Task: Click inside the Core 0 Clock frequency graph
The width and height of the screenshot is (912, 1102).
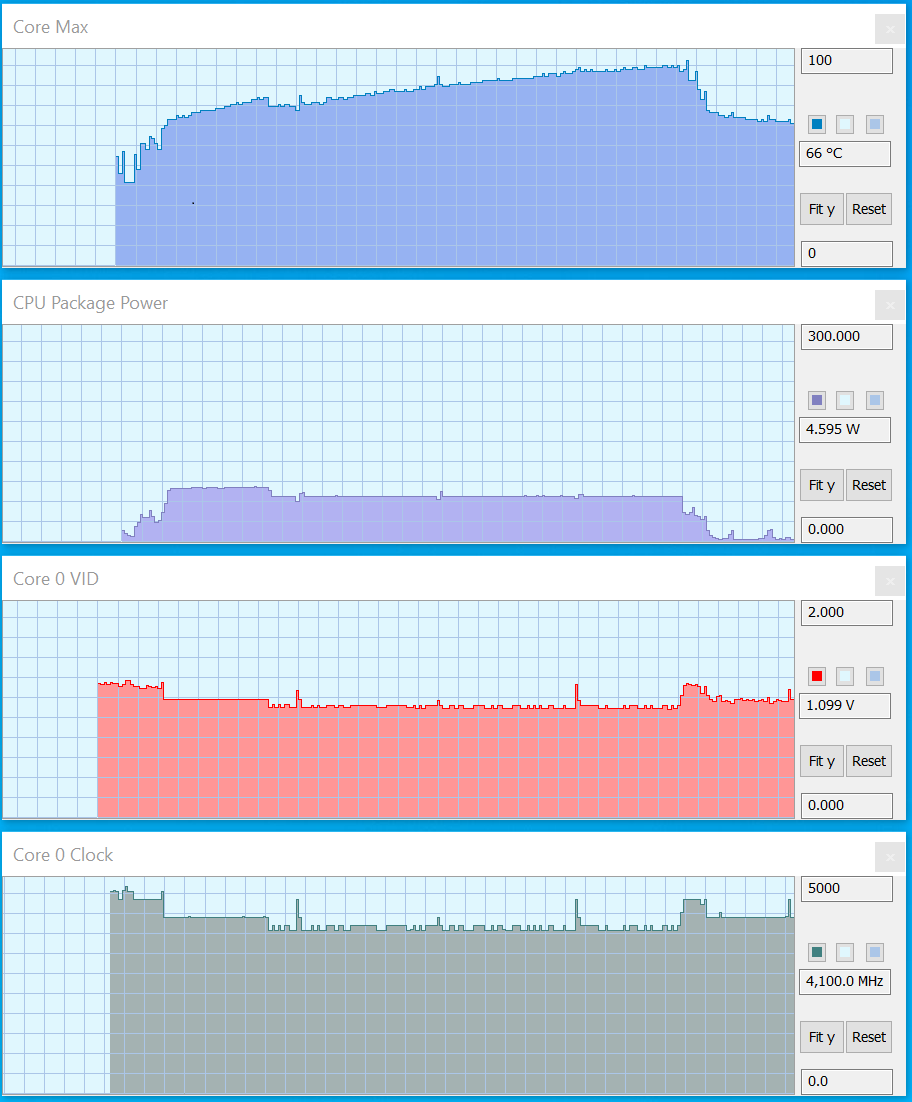Action: click(398, 985)
